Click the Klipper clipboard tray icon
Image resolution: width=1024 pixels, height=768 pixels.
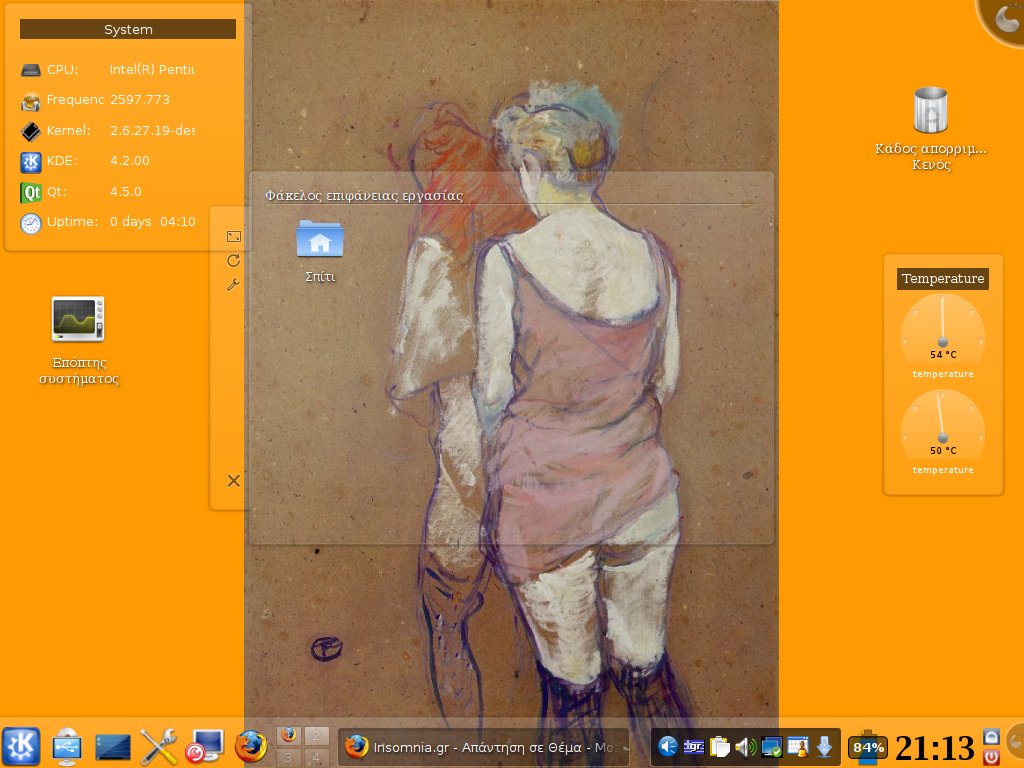click(x=720, y=746)
